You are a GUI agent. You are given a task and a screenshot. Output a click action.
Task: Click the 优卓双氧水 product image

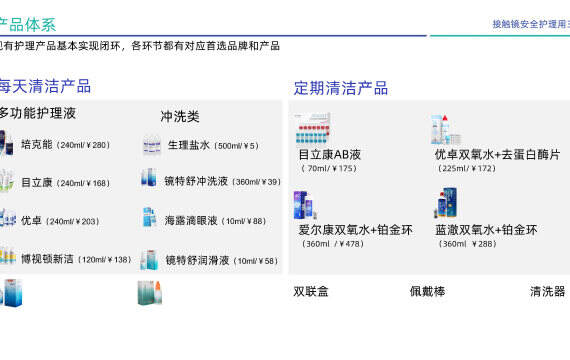coord(446,130)
